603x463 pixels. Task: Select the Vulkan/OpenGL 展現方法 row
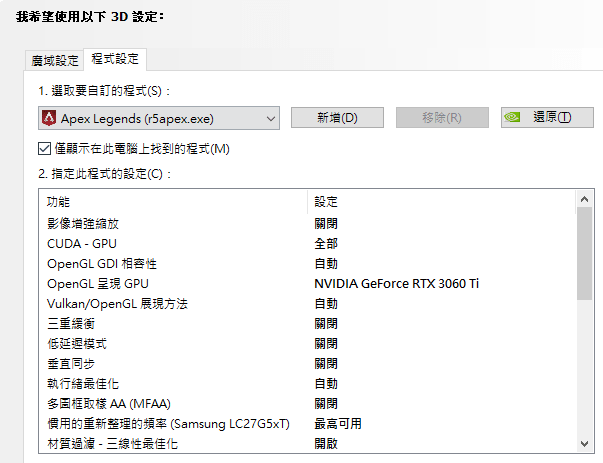point(308,303)
